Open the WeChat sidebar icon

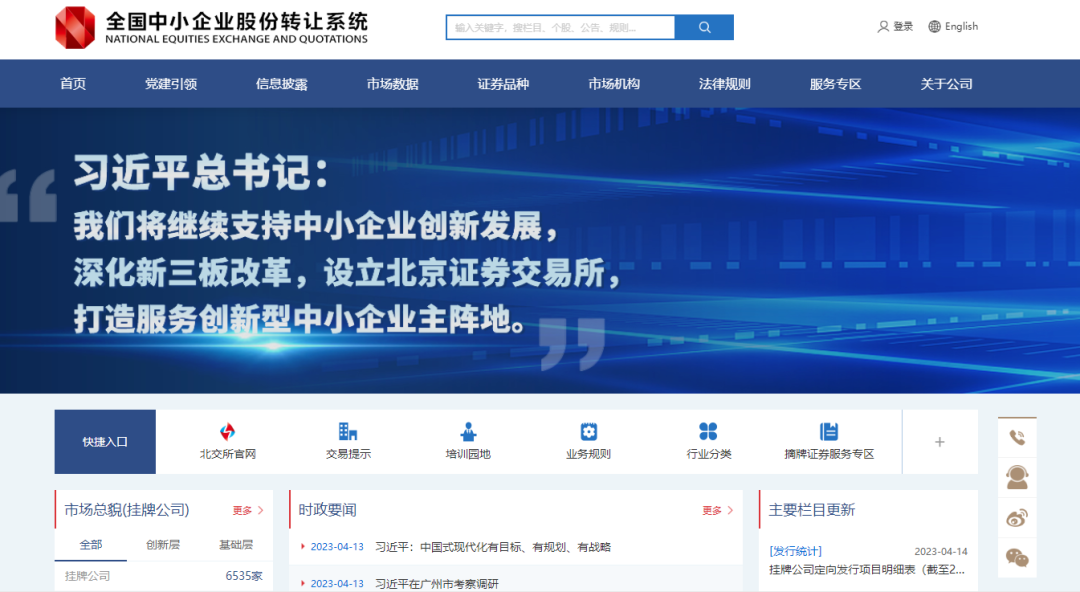click(1017, 557)
